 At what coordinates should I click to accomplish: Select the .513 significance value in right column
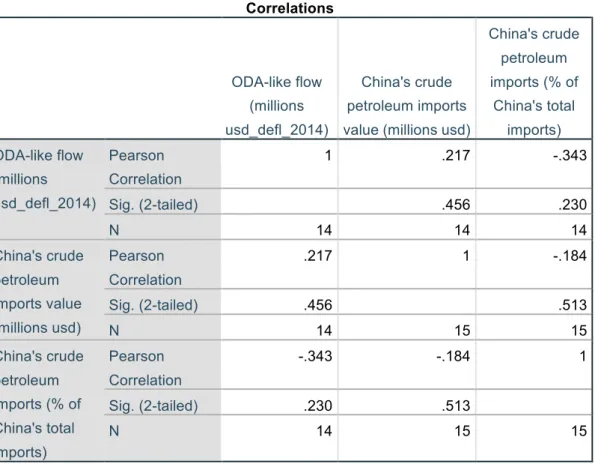click(x=573, y=305)
